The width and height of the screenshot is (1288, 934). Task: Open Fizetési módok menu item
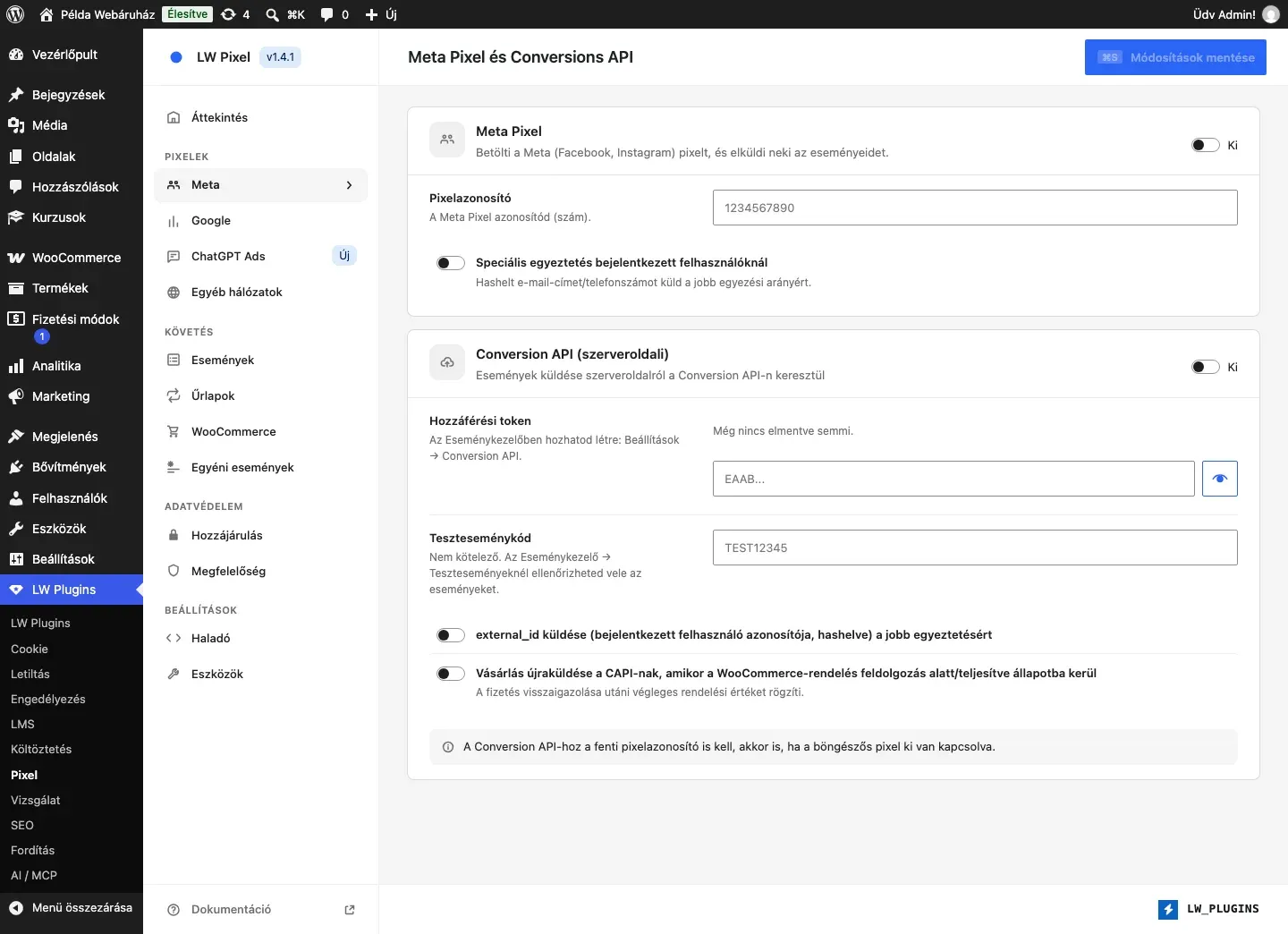[72, 327]
